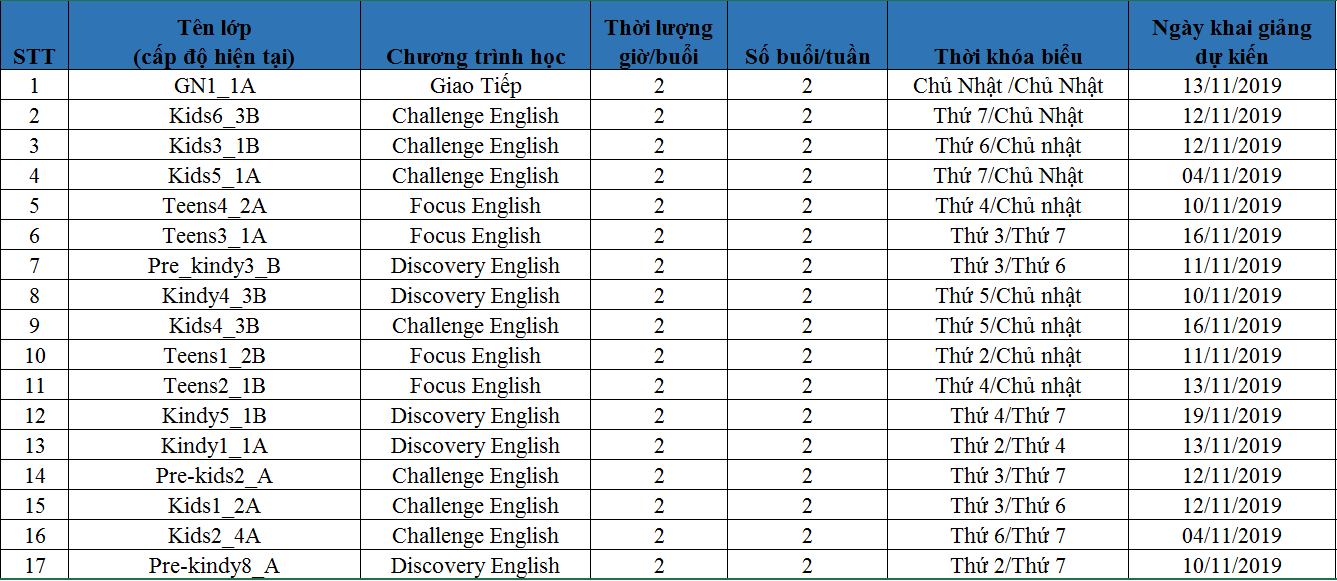Select the GN1_1A class cell

(214, 86)
